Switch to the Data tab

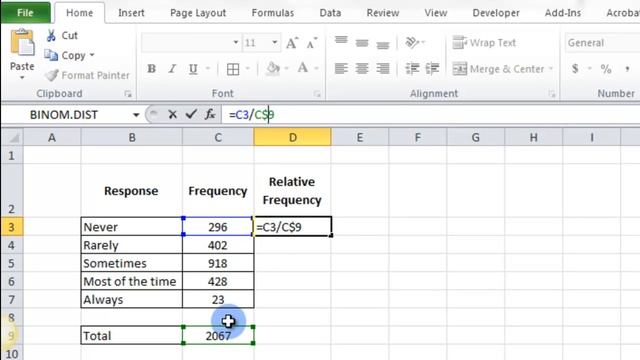(x=330, y=13)
